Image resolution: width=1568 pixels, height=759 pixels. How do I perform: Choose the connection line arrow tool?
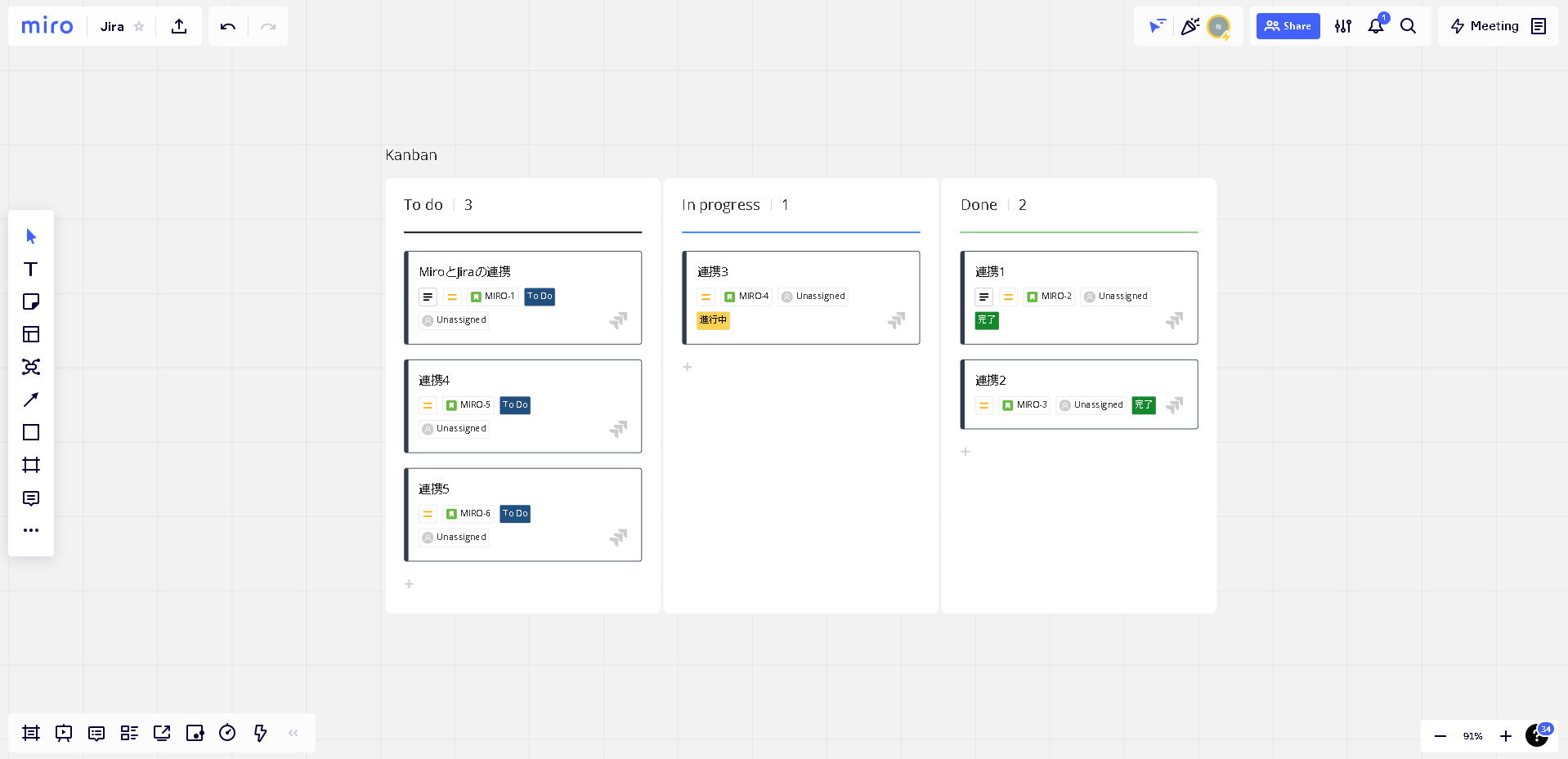point(31,400)
